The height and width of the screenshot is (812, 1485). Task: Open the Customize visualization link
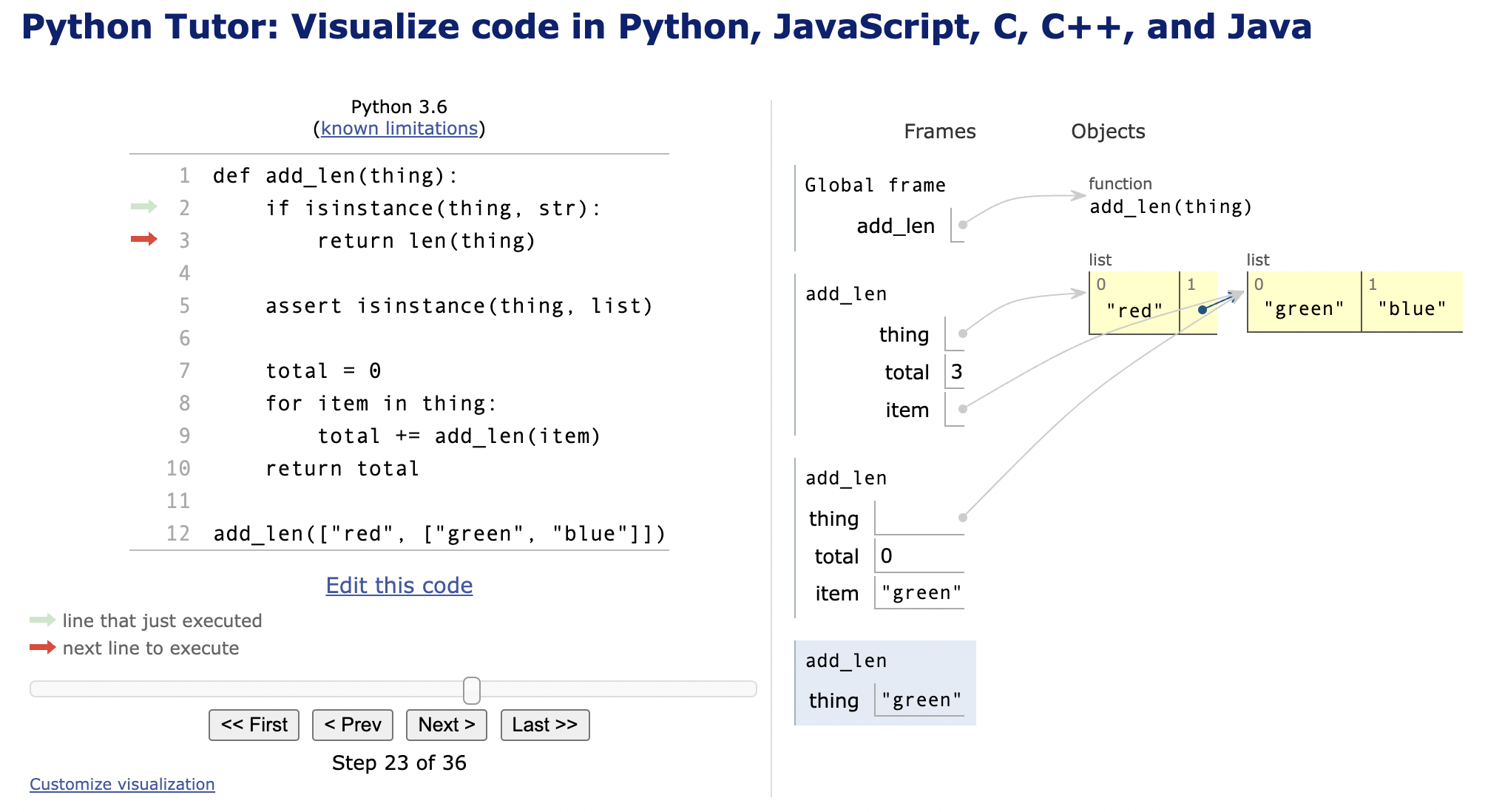tap(122, 784)
